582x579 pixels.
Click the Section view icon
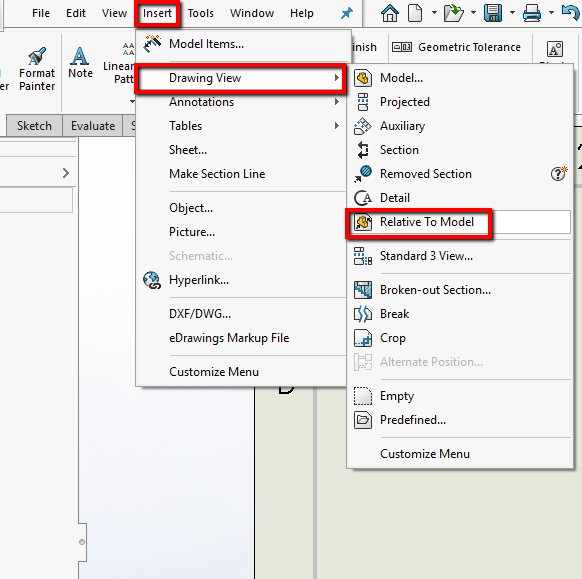tap(363, 150)
